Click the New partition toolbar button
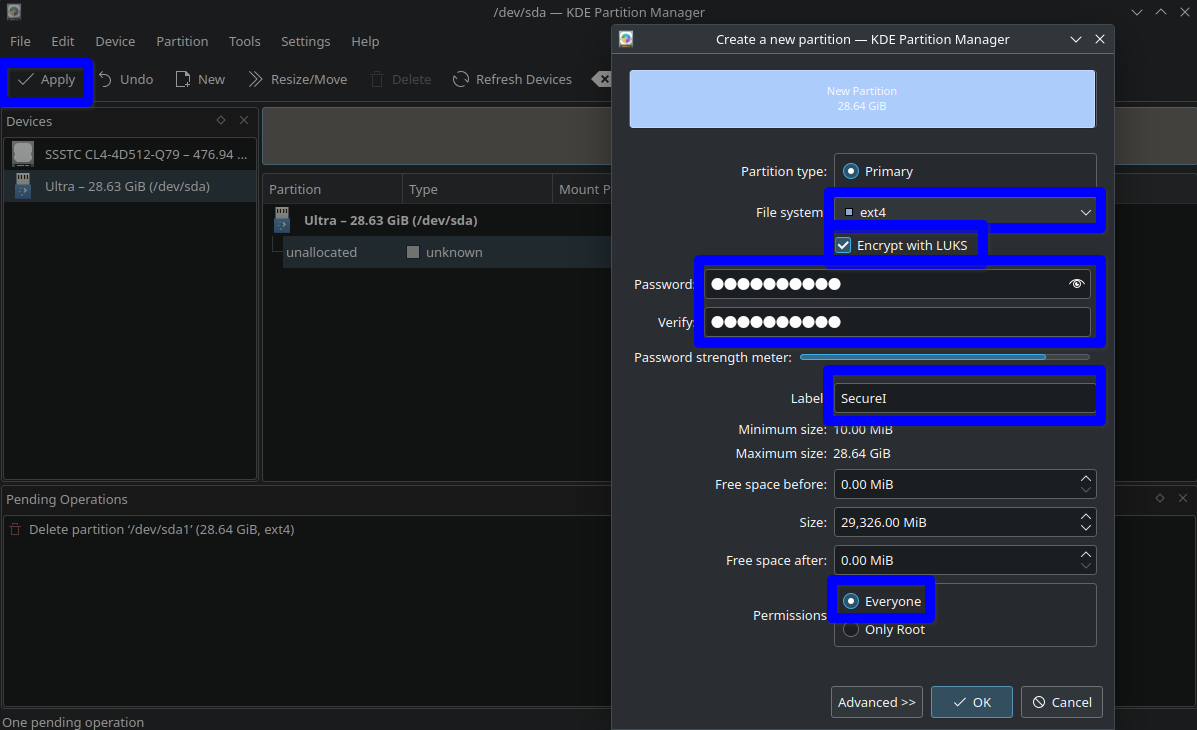The image size is (1197, 730). [x=200, y=79]
